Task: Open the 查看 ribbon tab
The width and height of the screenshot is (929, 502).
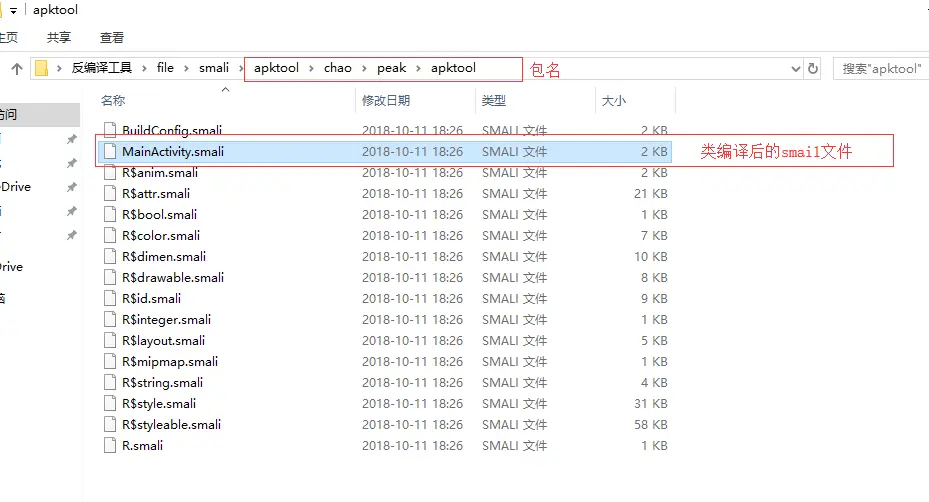Action: point(111,37)
